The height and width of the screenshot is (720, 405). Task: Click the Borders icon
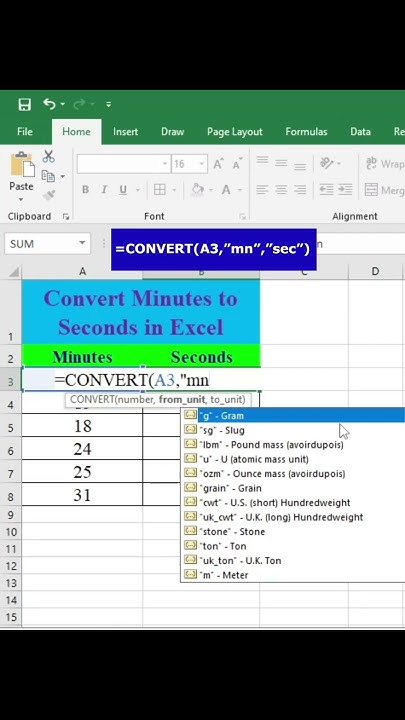point(160,190)
